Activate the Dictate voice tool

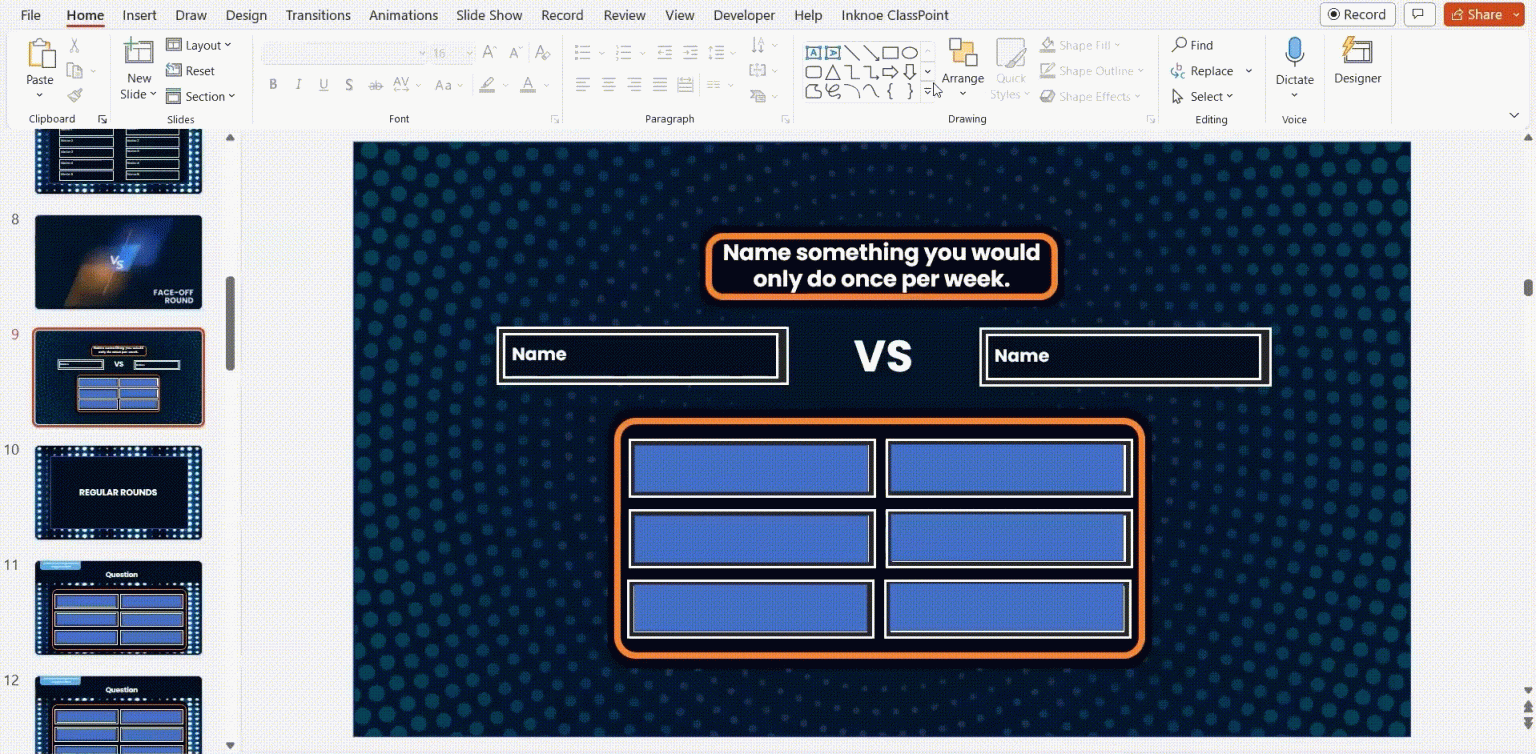(x=1294, y=65)
